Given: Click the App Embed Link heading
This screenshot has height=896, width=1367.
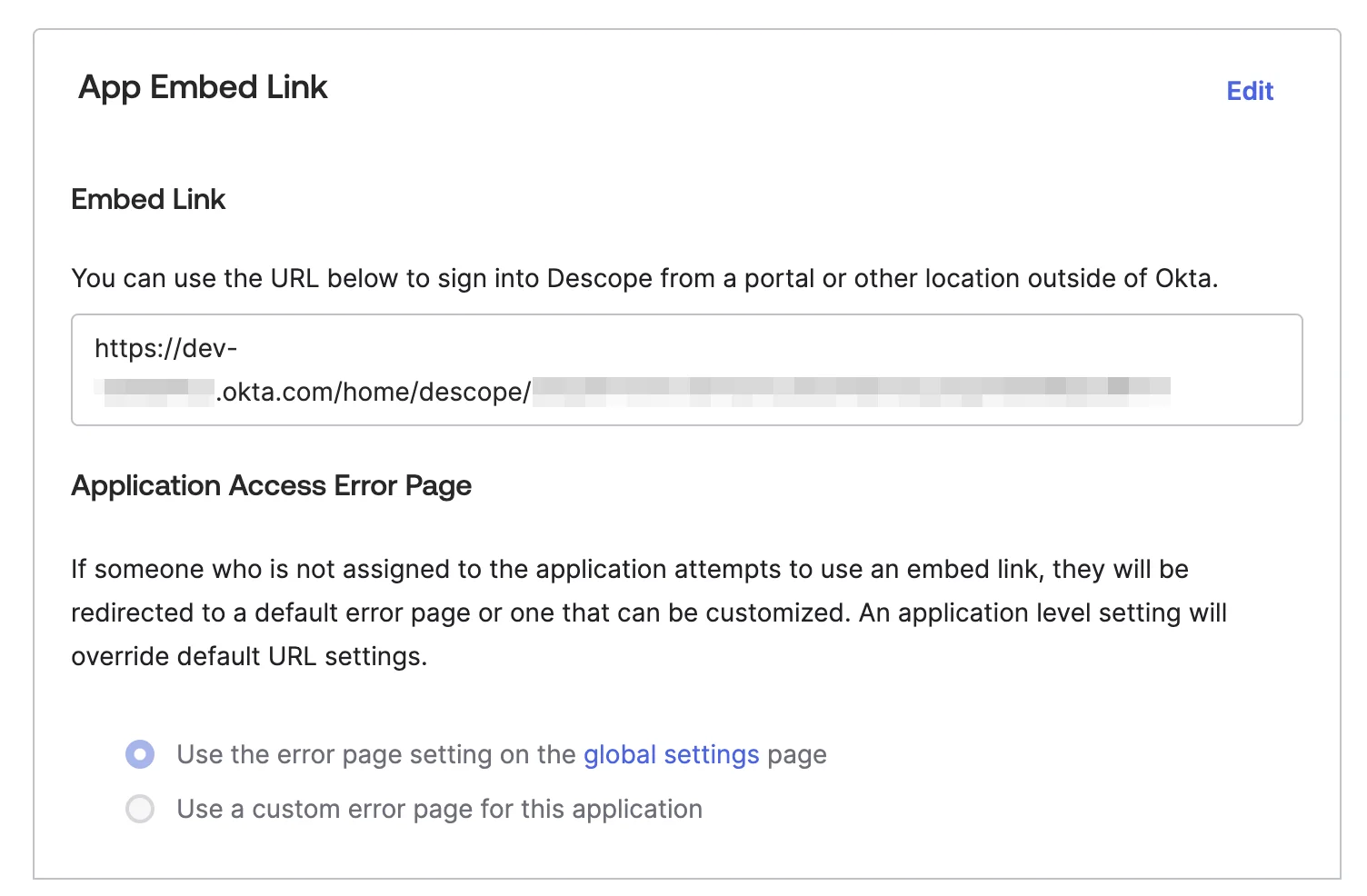Looking at the screenshot, I should click(202, 87).
